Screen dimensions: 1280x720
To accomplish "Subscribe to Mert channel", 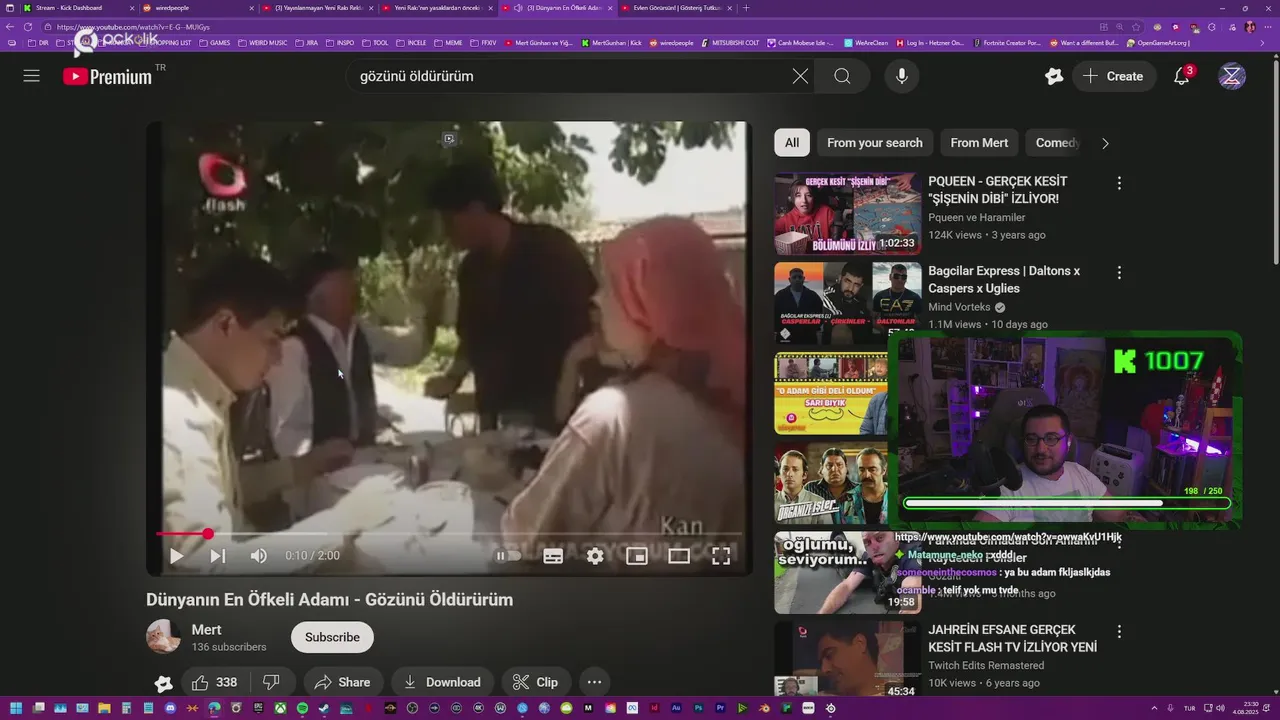I will pos(332,637).
